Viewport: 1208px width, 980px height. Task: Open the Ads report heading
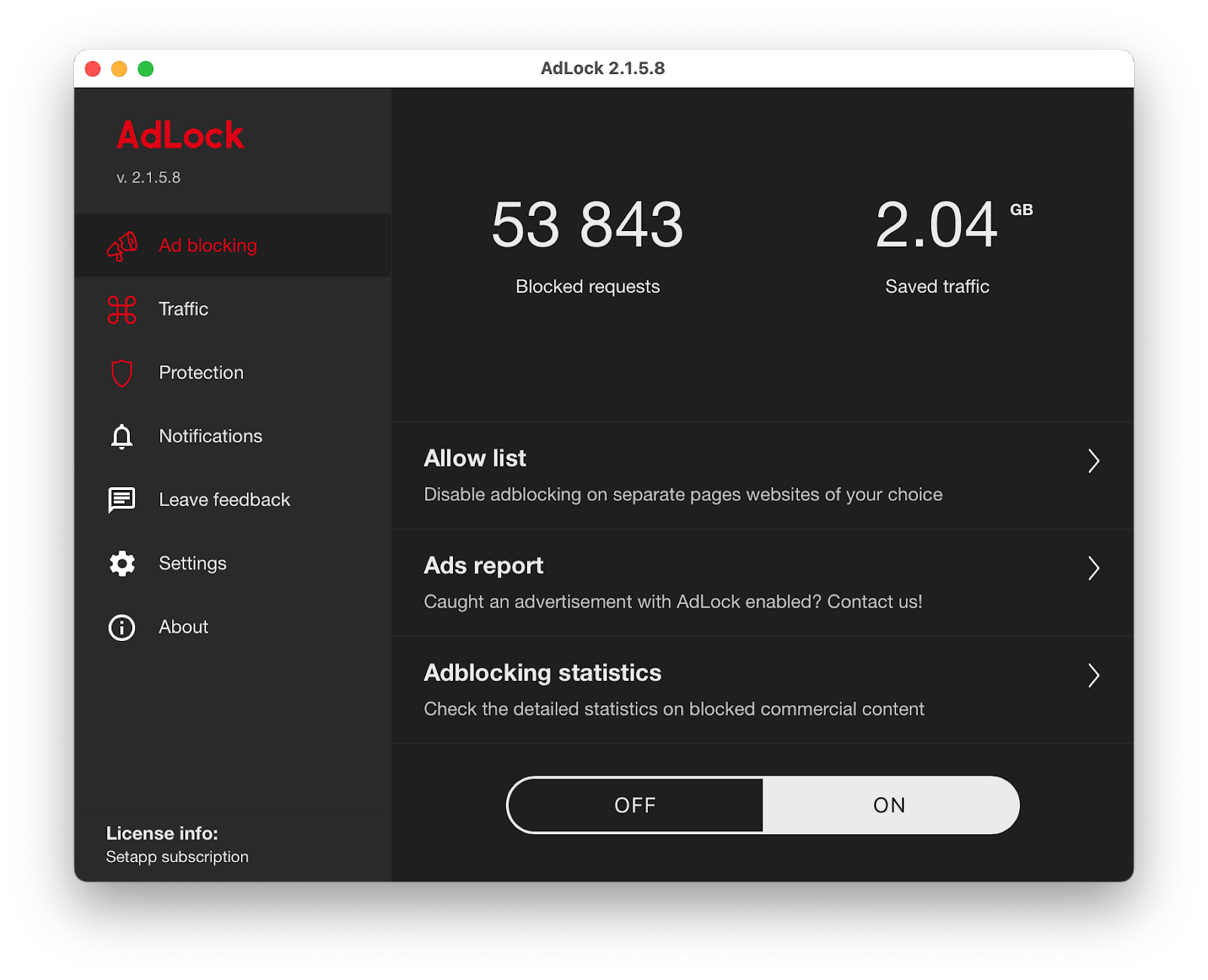(483, 566)
